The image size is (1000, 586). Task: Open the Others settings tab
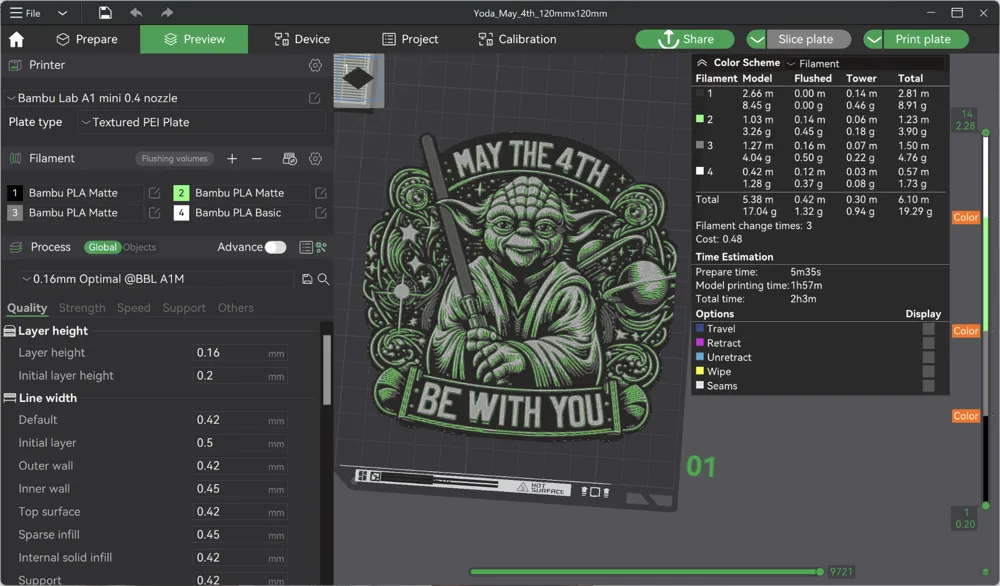[235, 308]
